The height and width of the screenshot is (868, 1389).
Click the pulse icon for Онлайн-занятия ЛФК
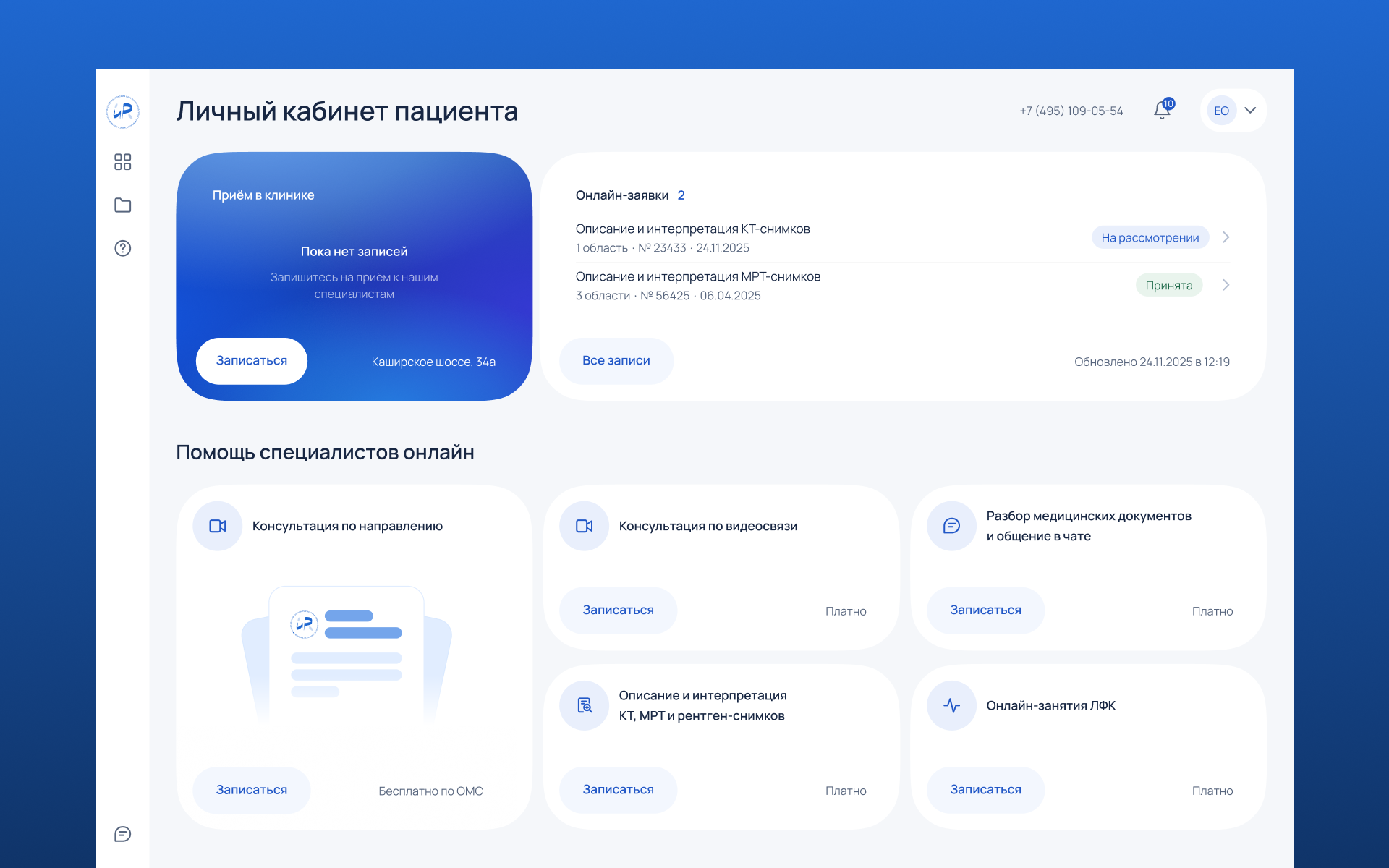pyautogui.click(x=952, y=705)
